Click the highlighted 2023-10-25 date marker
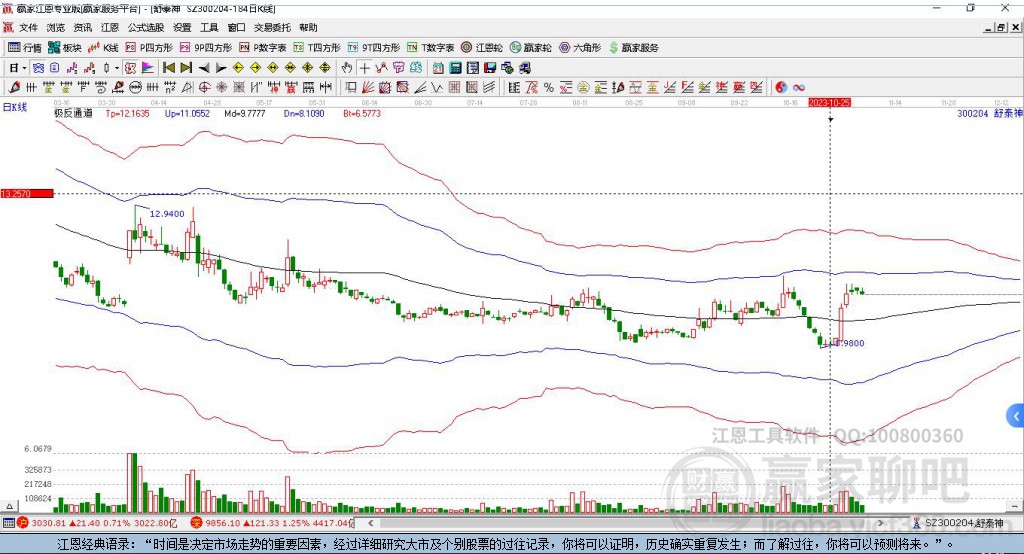The width and height of the screenshot is (1024, 554). (829, 103)
